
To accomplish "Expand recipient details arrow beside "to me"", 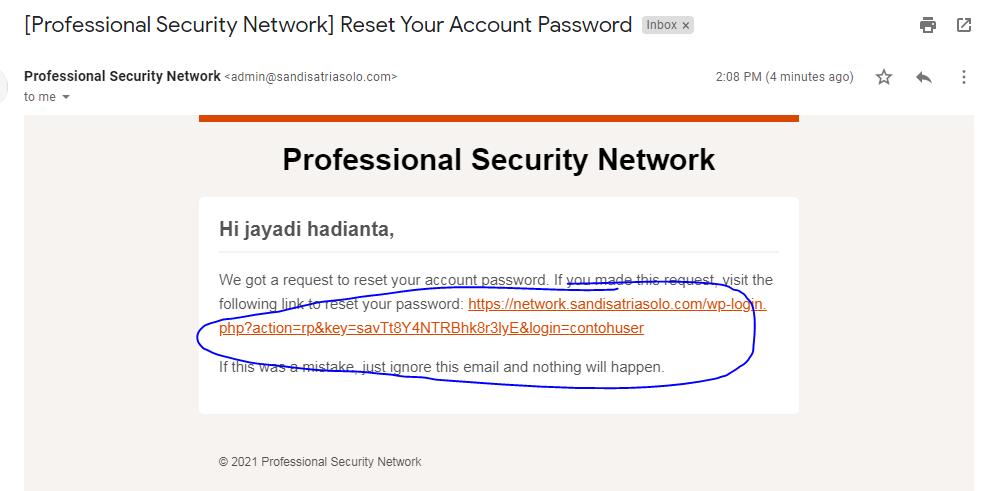I will tap(67, 97).
